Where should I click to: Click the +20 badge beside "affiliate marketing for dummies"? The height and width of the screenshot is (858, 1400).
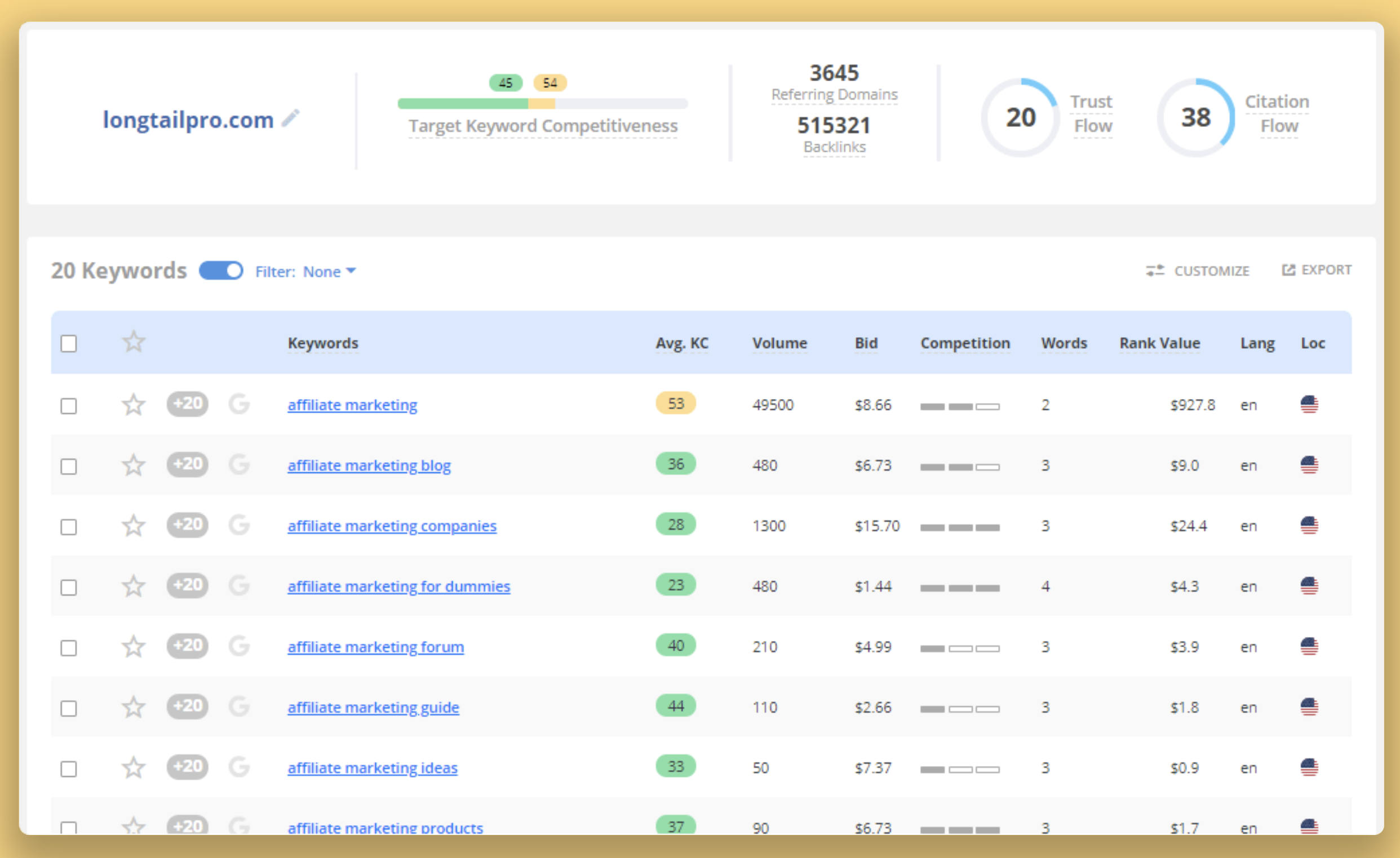point(187,585)
